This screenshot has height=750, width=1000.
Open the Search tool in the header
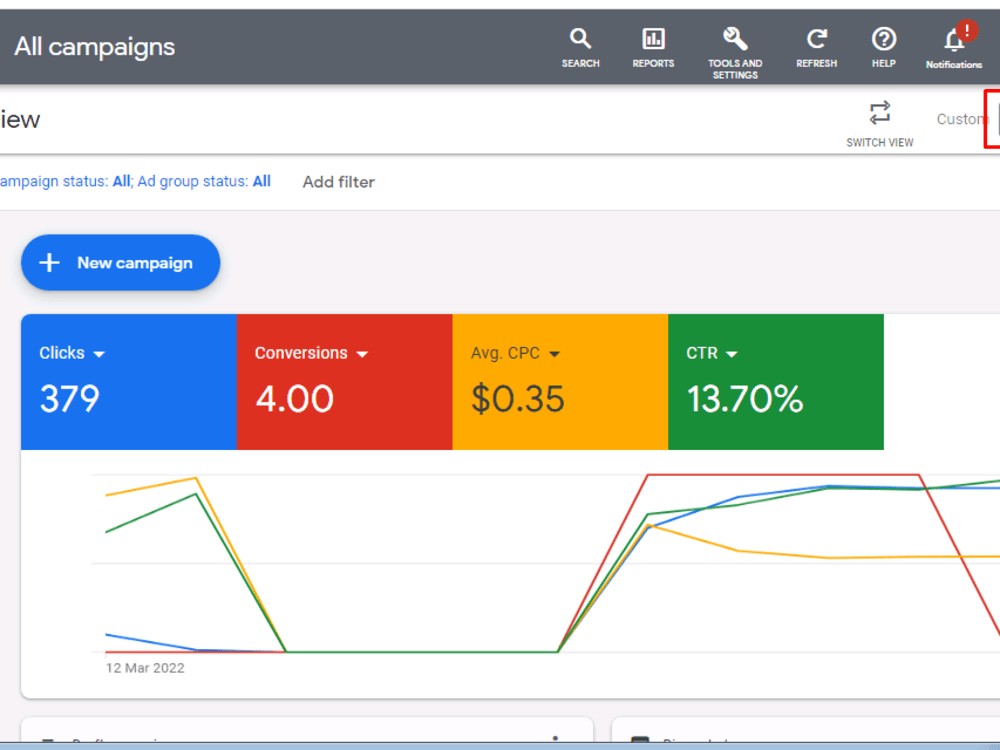point(580,48)
